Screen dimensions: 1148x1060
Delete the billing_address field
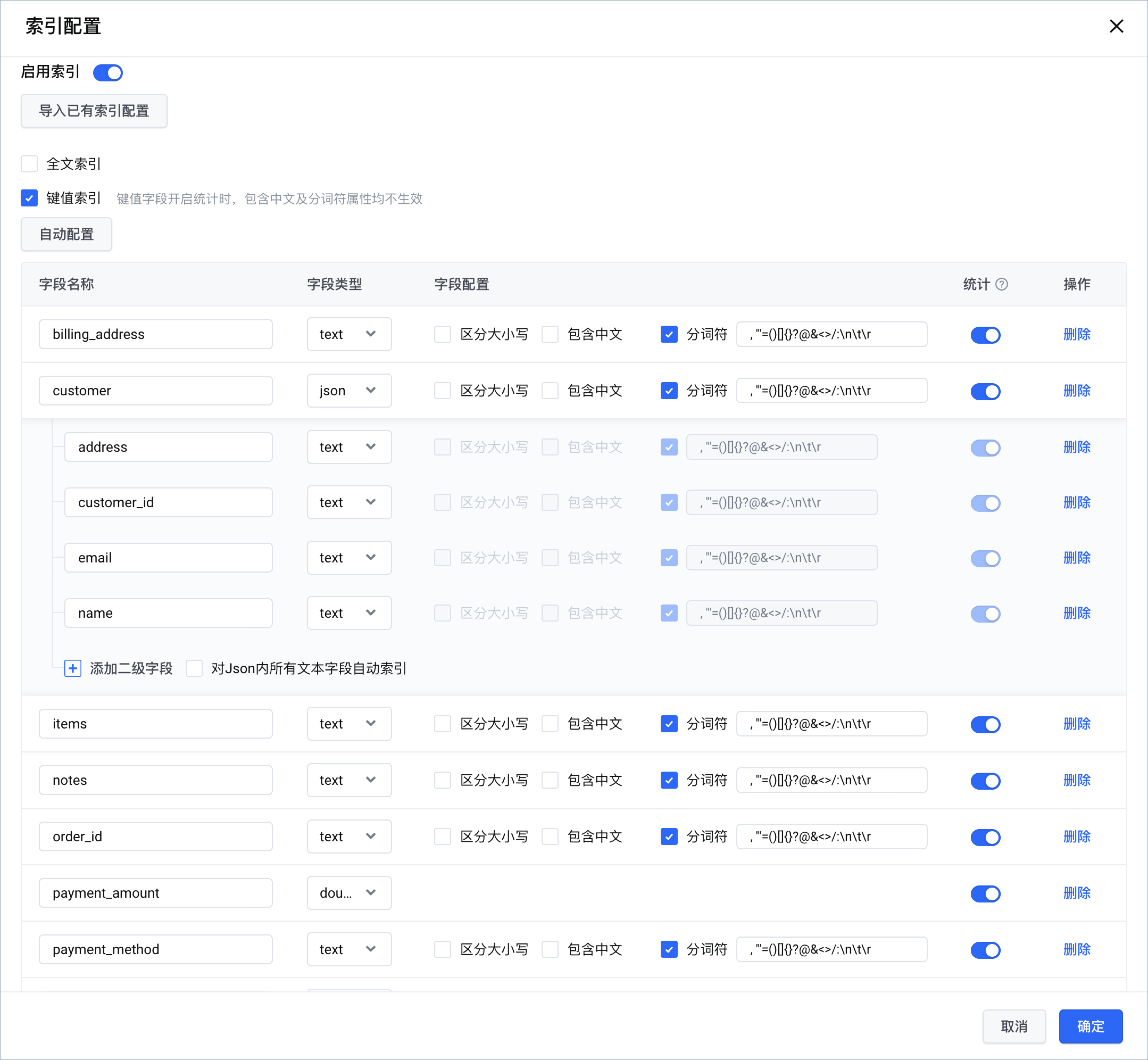tap(1077, 334)
